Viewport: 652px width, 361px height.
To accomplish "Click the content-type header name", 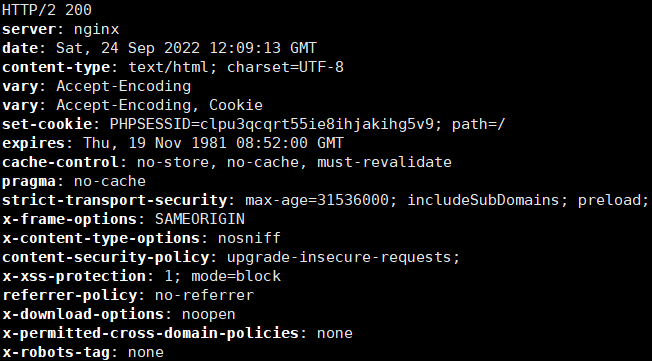I will click(x=57, y=68).
